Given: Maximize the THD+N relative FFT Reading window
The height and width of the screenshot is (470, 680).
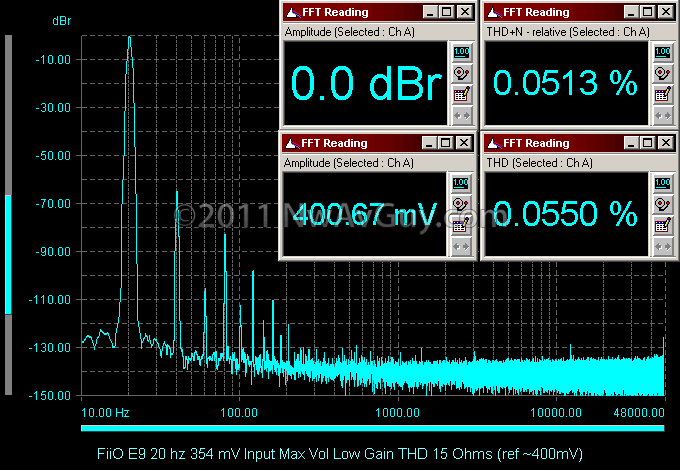Looking at the screenshot, I should point(648,12).
